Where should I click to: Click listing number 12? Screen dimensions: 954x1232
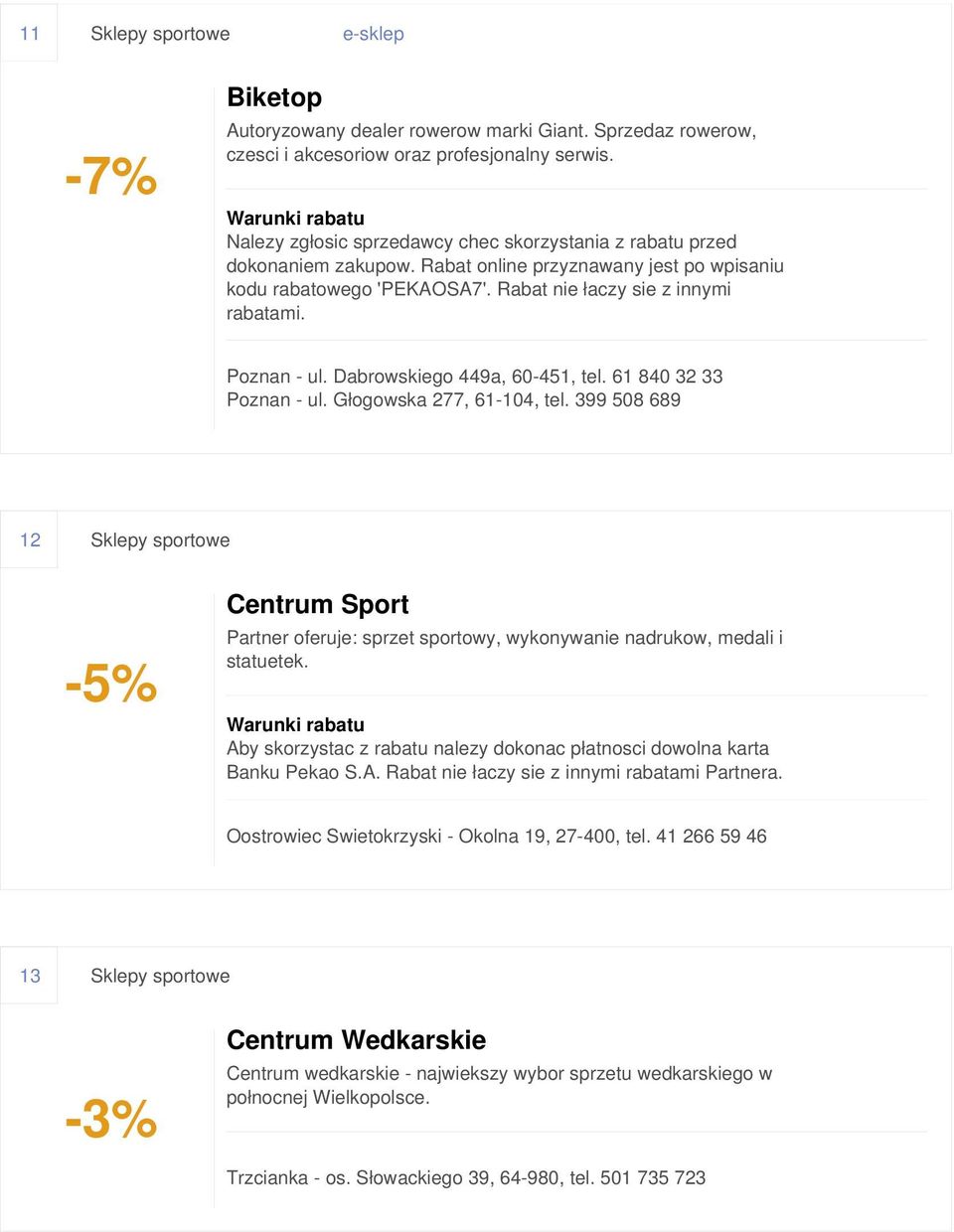coord(30,540)
